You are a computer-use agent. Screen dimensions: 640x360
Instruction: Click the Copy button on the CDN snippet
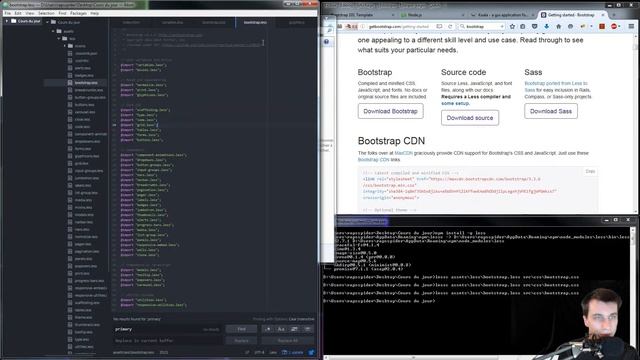coord(590,171)
